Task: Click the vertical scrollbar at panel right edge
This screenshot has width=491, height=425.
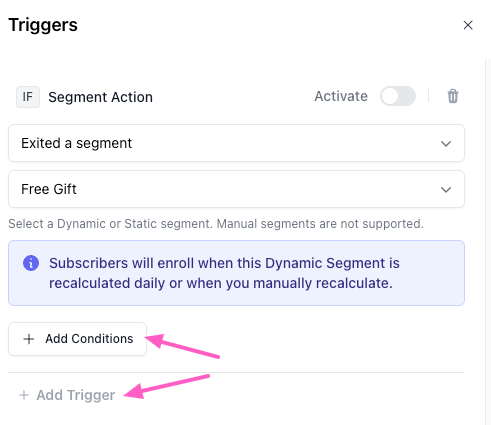Action: click(488, 242)
